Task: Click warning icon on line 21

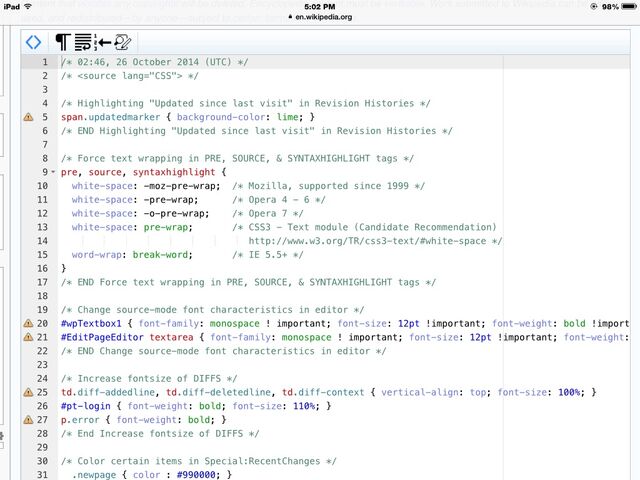Action: click(x=29, y=338)
